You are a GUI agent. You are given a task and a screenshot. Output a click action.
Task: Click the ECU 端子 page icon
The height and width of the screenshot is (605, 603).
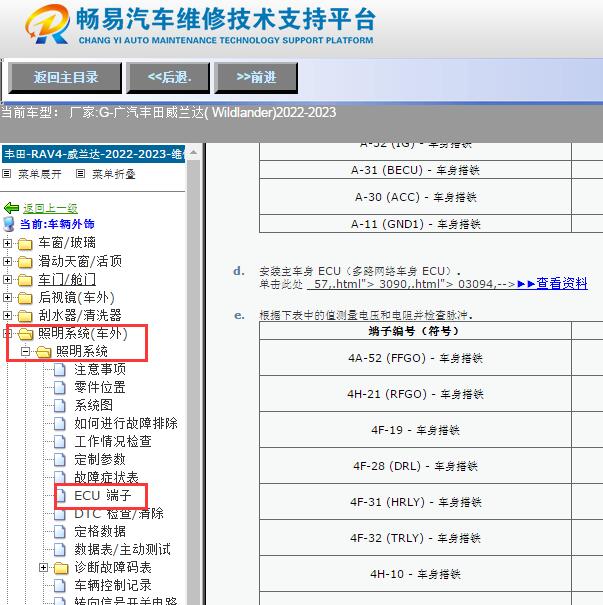point(61,495)
